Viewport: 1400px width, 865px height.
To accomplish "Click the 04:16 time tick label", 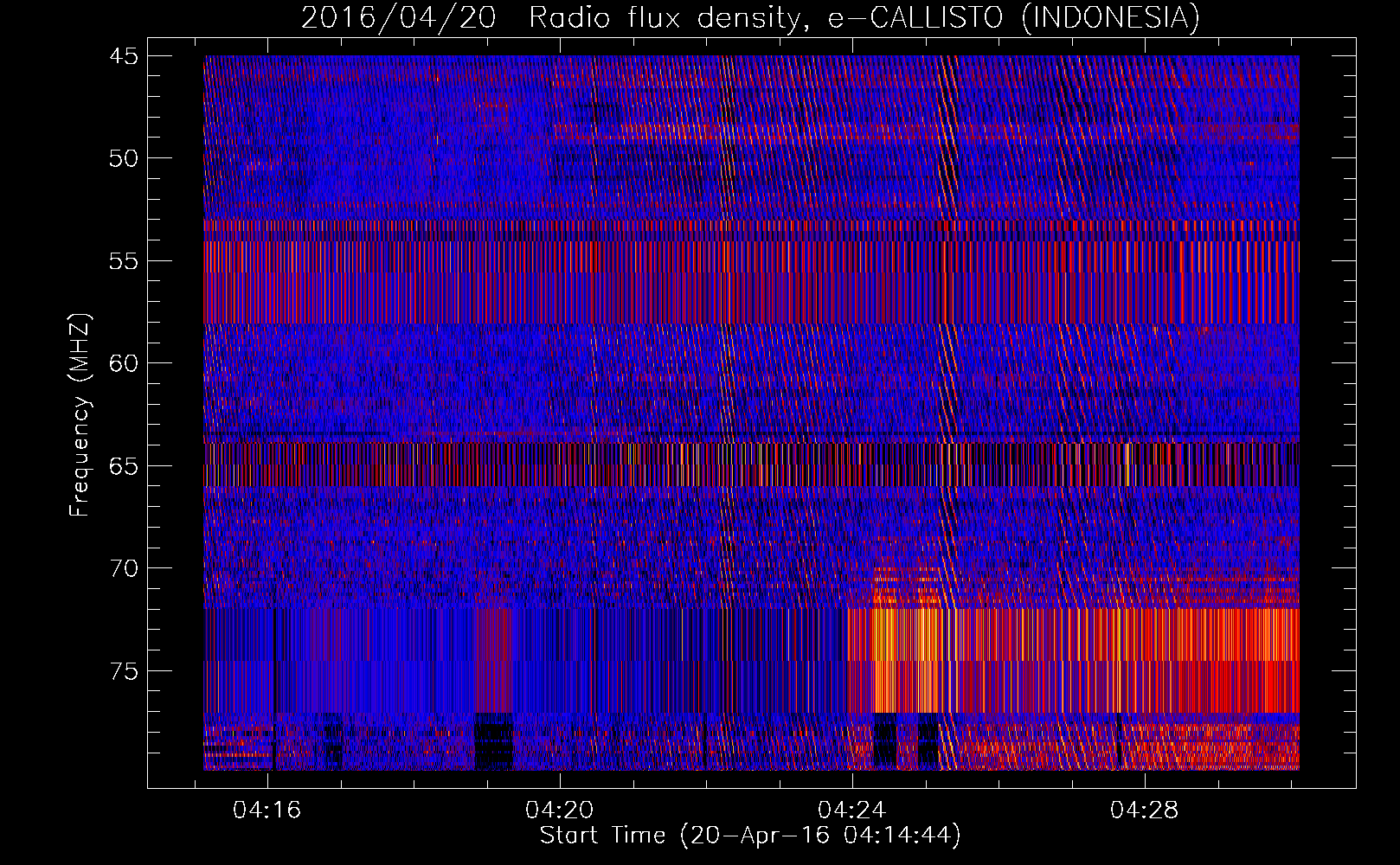I will pos(267,811).
